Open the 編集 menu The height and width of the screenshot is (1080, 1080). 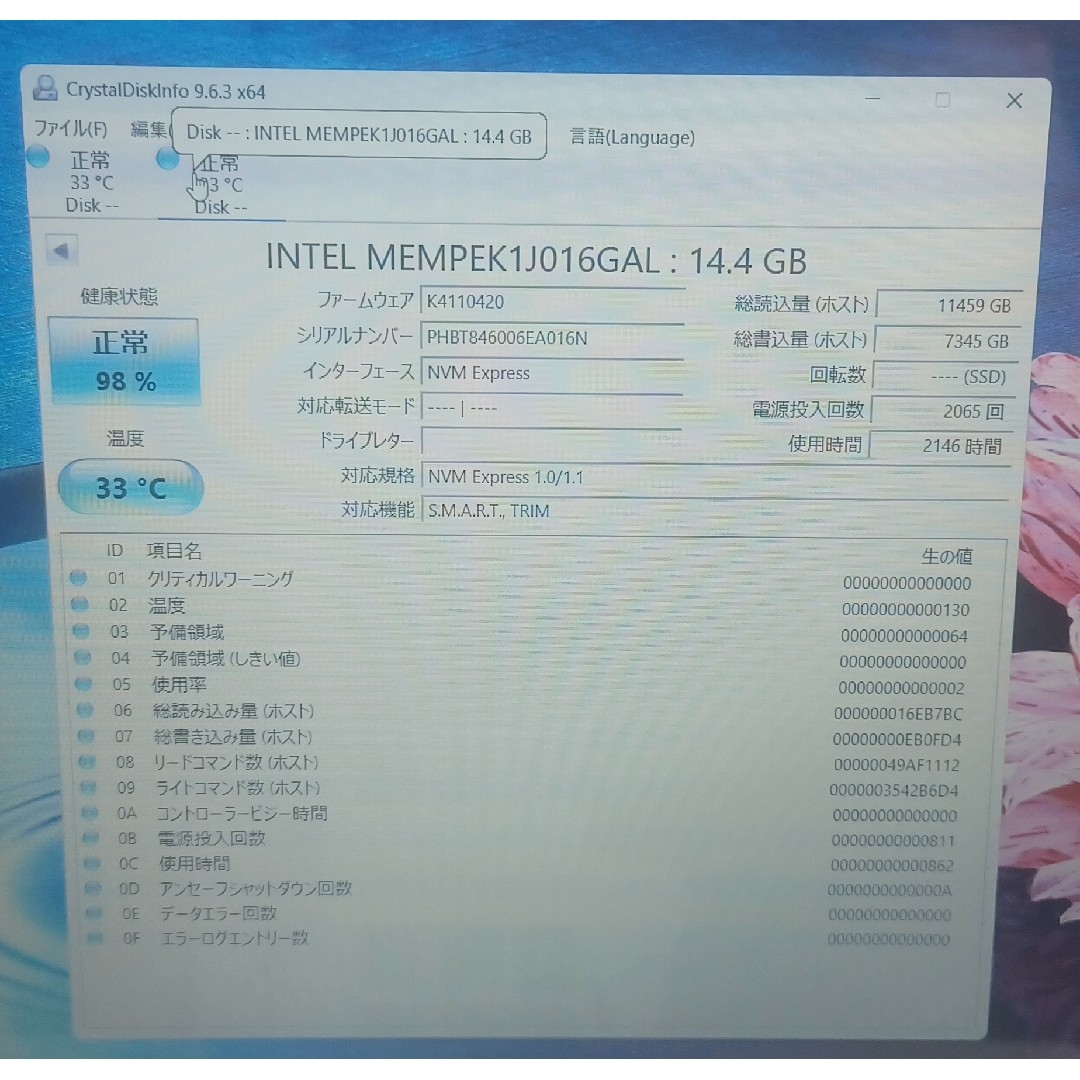coord(149,129)
